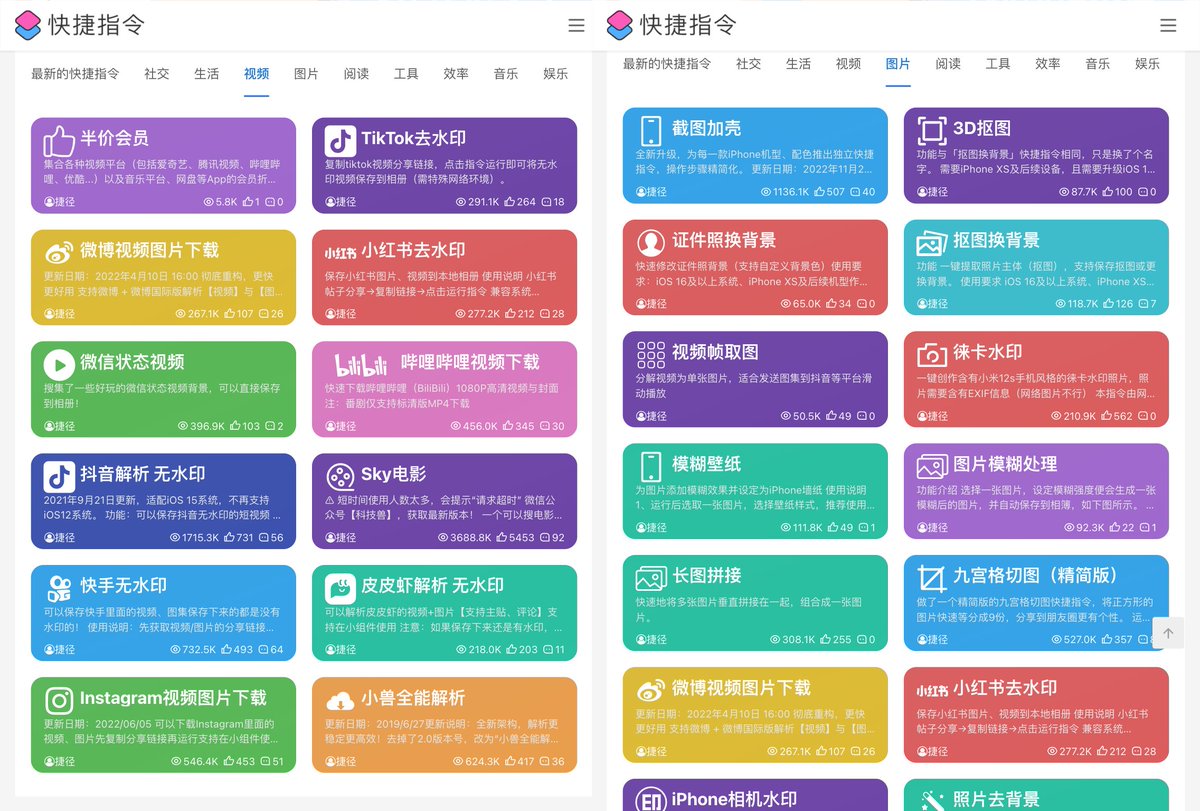Click the phone icon on the 截图加壳 card

click(x=651, y=130)
